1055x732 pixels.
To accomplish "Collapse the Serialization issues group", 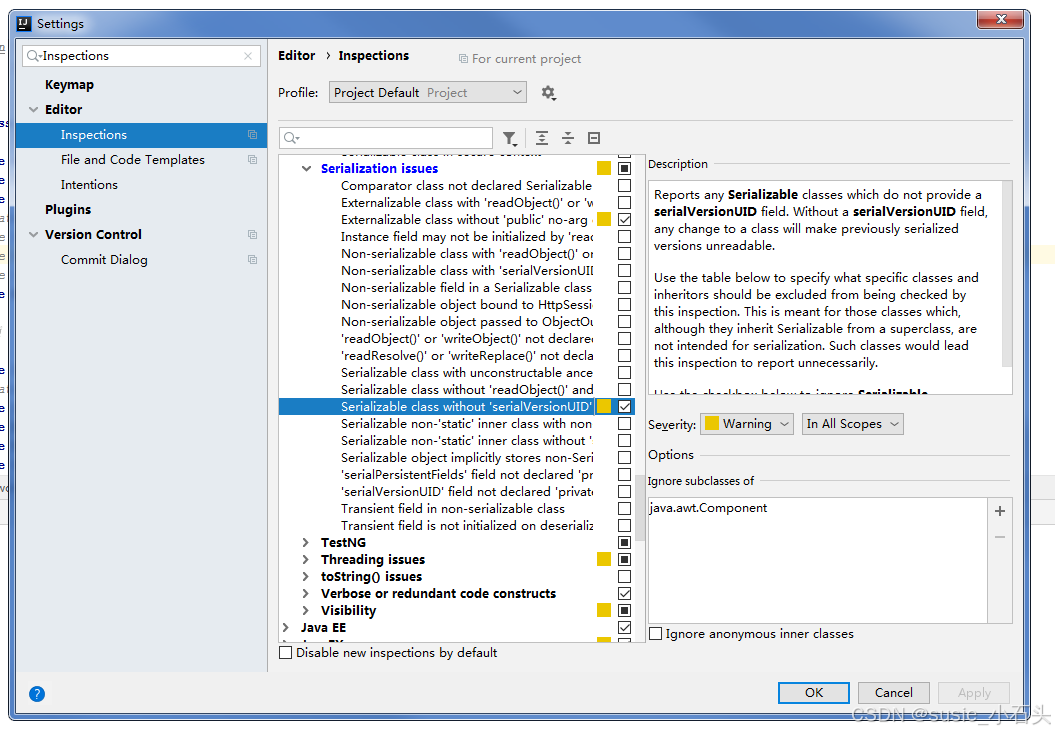I will pyautogui.click(x=306, y=168).
